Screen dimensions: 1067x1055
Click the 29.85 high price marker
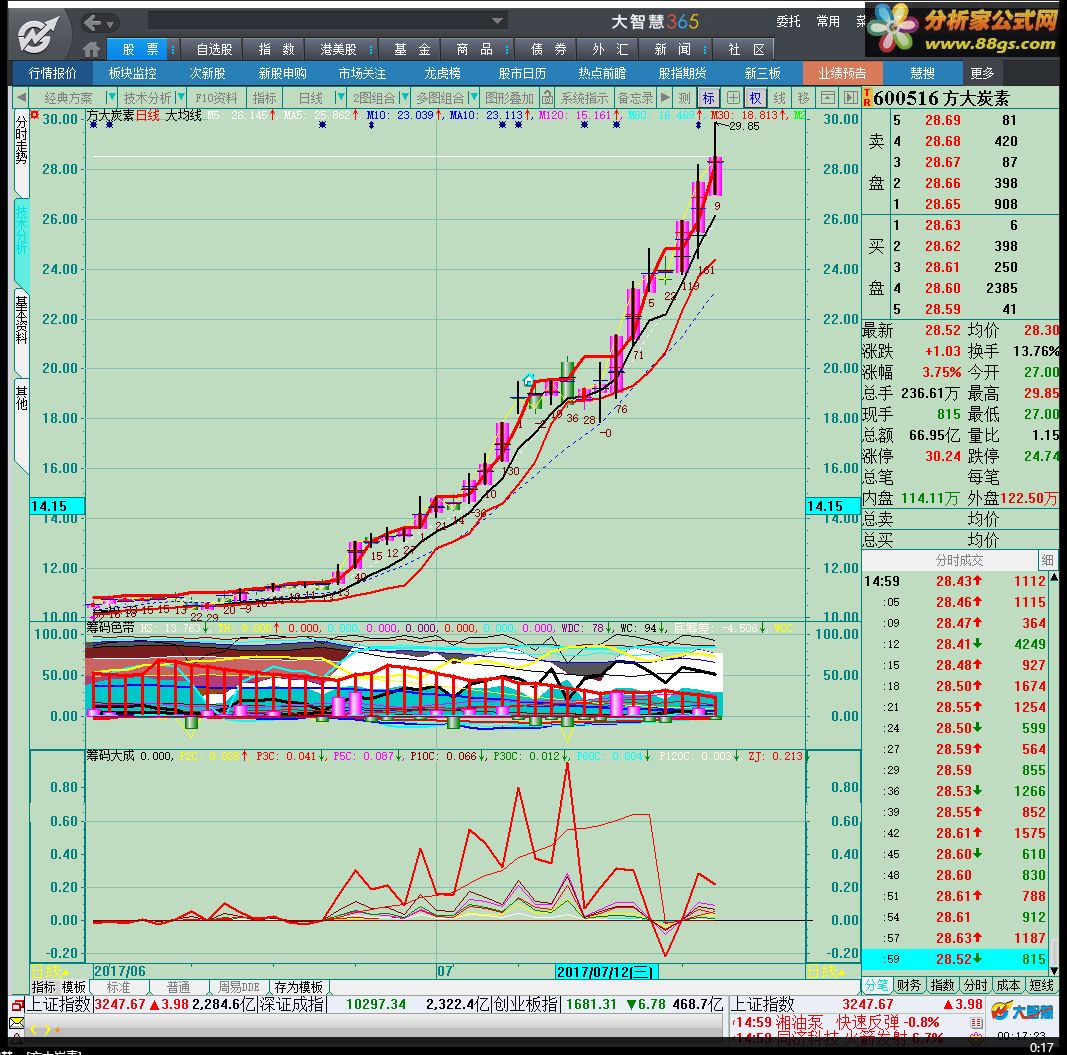point(744,126)
